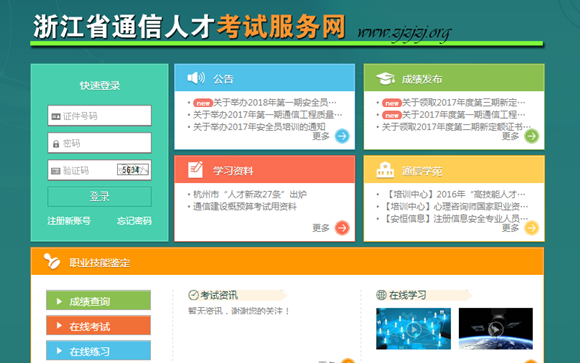Focus the 密码 input field
580x363 pixels.
tap(100, 143)
